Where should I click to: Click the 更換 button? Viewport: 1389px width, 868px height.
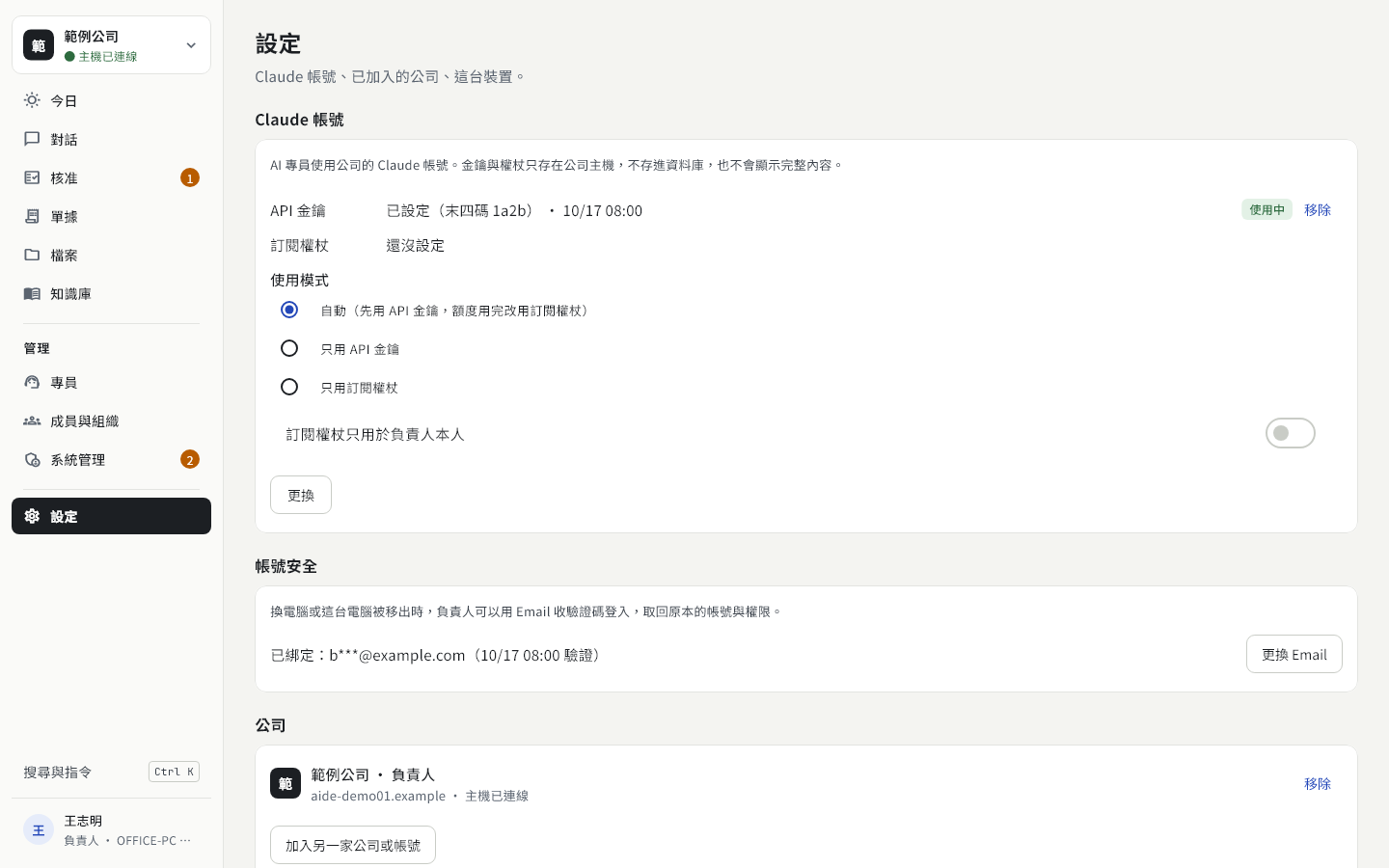click(301, 495)
